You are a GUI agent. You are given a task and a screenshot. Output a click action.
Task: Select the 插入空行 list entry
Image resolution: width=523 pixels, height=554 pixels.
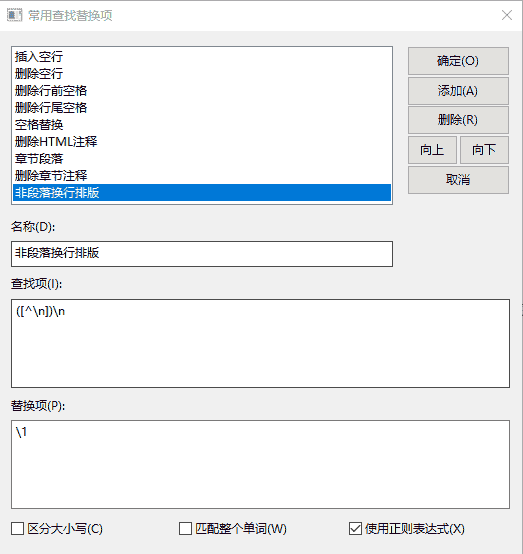pyautogui.click(x=202, y=57)
